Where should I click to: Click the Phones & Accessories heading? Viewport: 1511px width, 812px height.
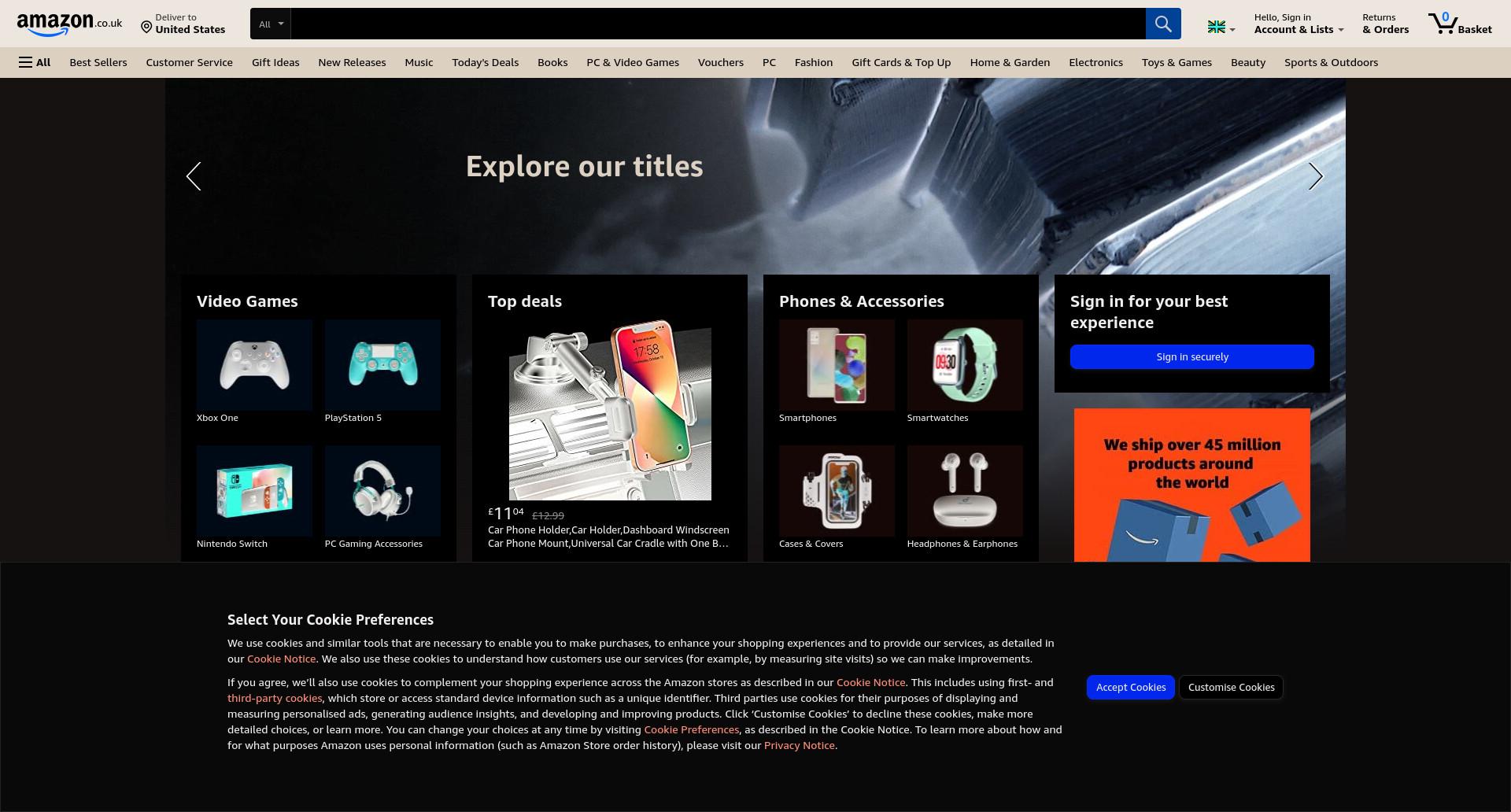861,301
